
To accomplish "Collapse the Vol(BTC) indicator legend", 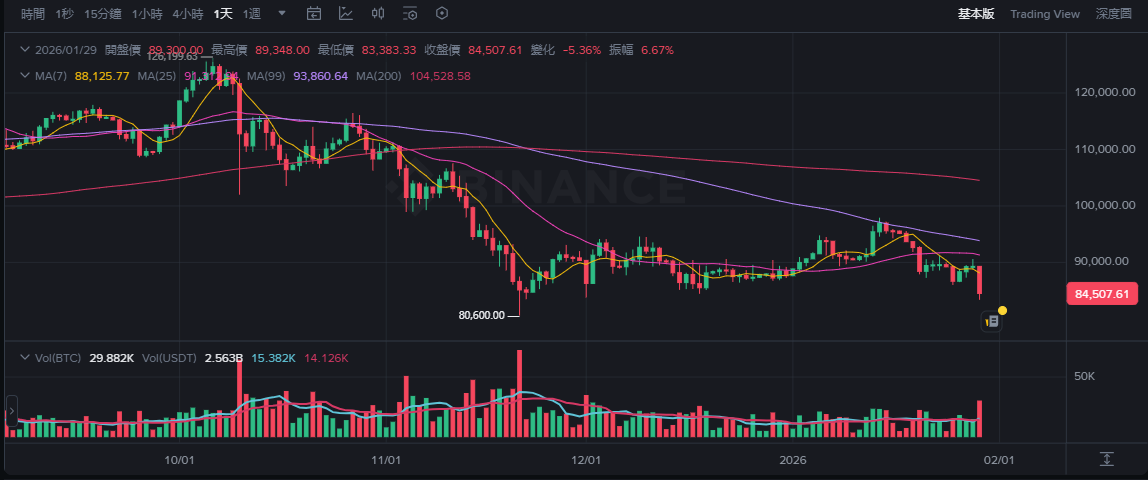I will click(x=24, y=357).
